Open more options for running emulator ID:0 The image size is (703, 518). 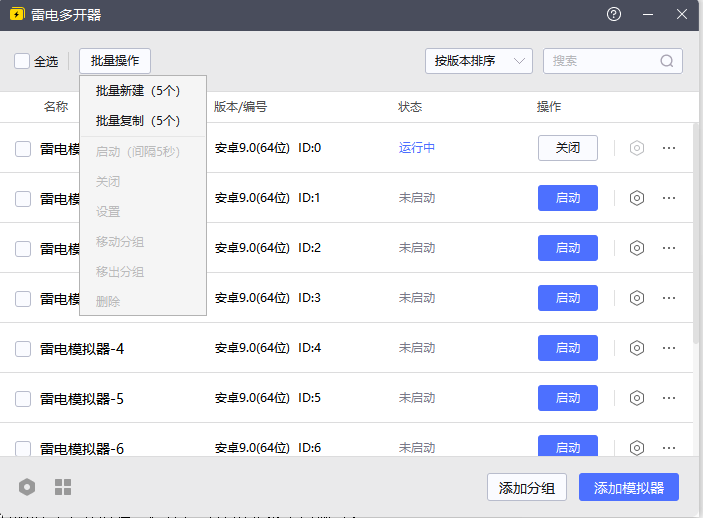pyautogui.click(x=669, y=148)
